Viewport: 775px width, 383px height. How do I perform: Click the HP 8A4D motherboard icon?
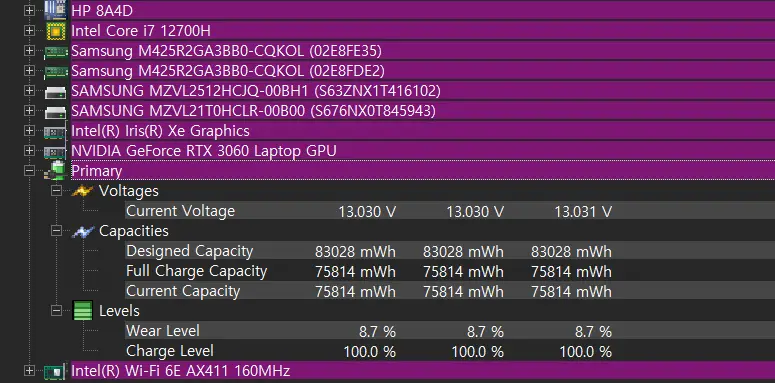click(55, 10)
